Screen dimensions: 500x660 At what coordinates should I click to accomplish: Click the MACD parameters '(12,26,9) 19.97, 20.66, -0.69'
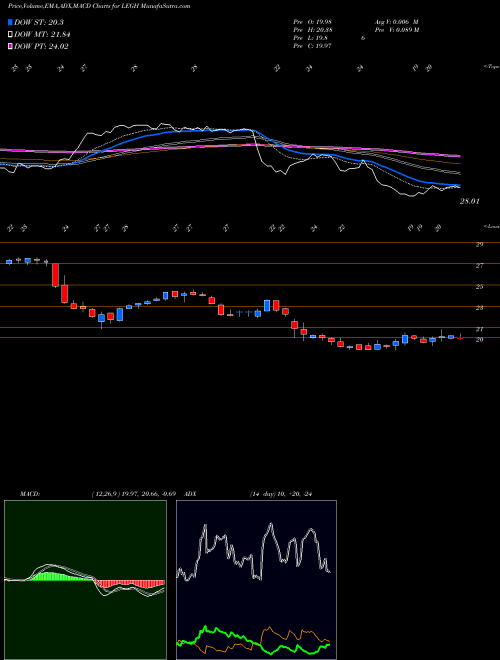(x=132, y=494)
